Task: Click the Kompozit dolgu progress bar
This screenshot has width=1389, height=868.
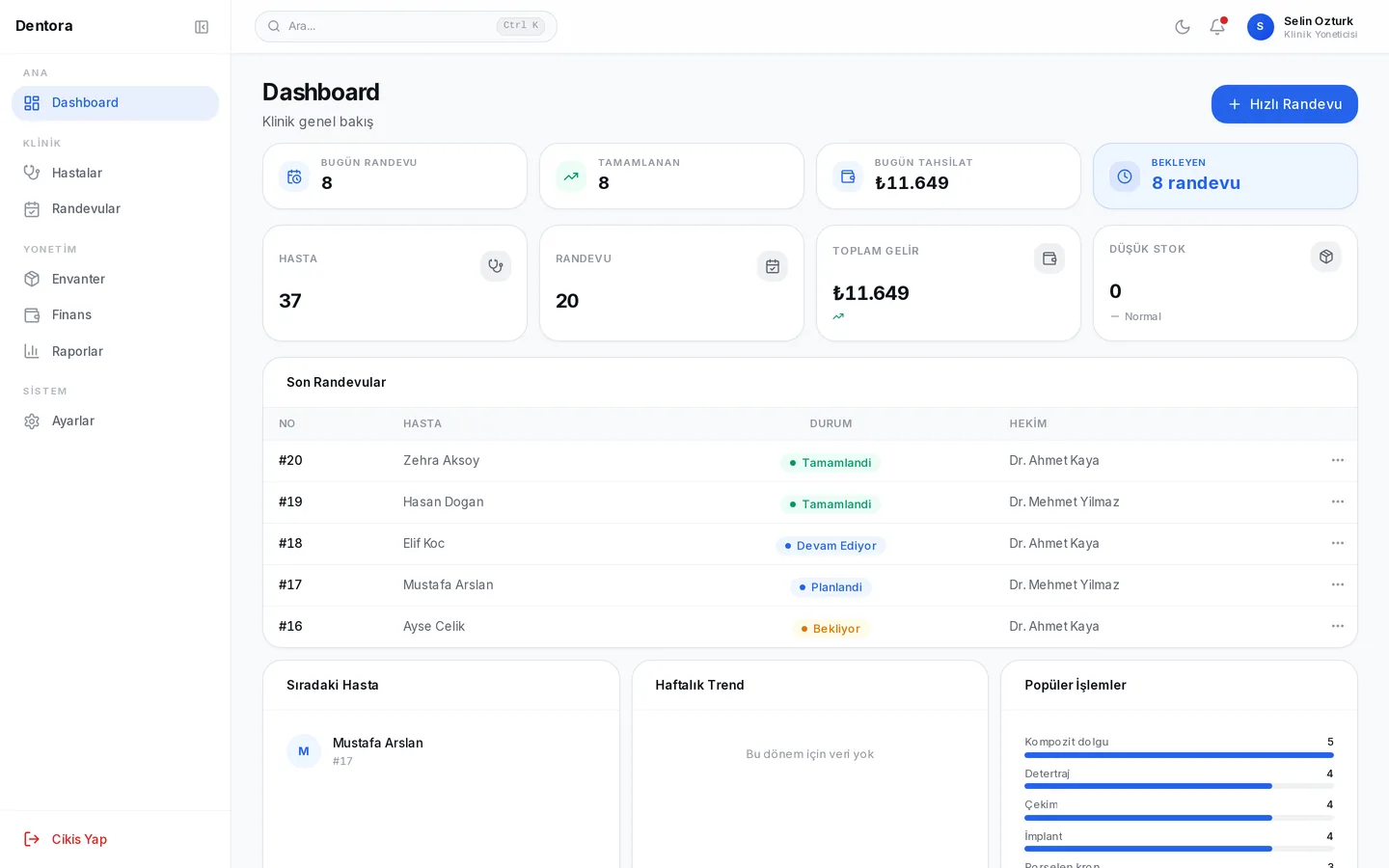Action: tap(1179, 755)
